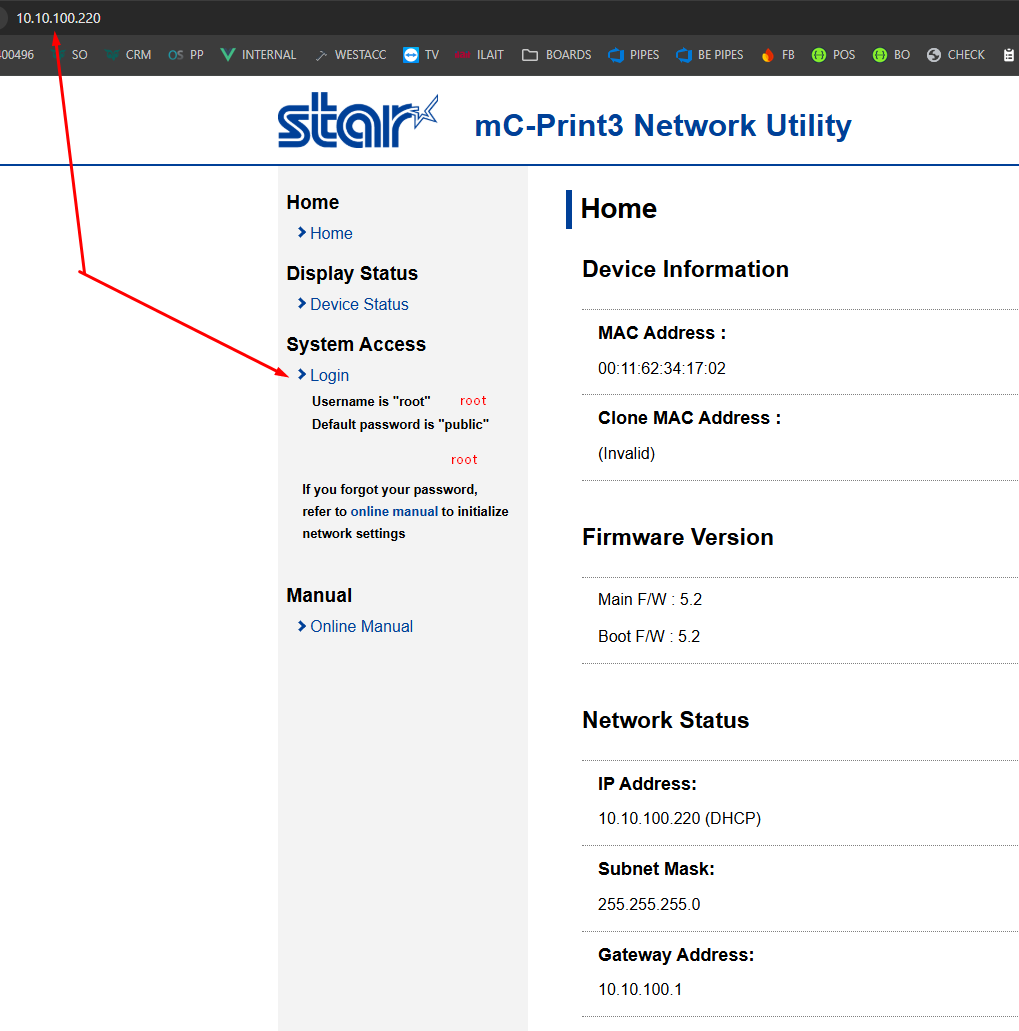Open the PIPES Azure DevOps bookmark

(633, 55)
